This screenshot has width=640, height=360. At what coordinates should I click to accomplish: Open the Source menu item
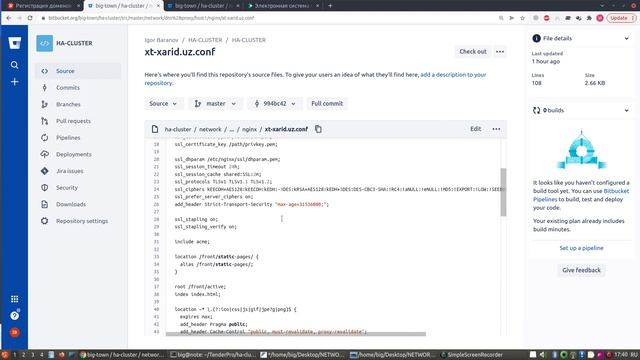78,71
